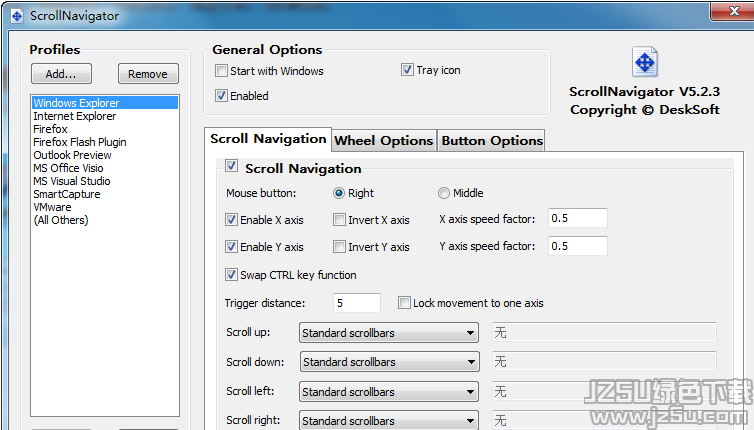
Task: Click the Trigger distance input field
Action: click(357, 303)
